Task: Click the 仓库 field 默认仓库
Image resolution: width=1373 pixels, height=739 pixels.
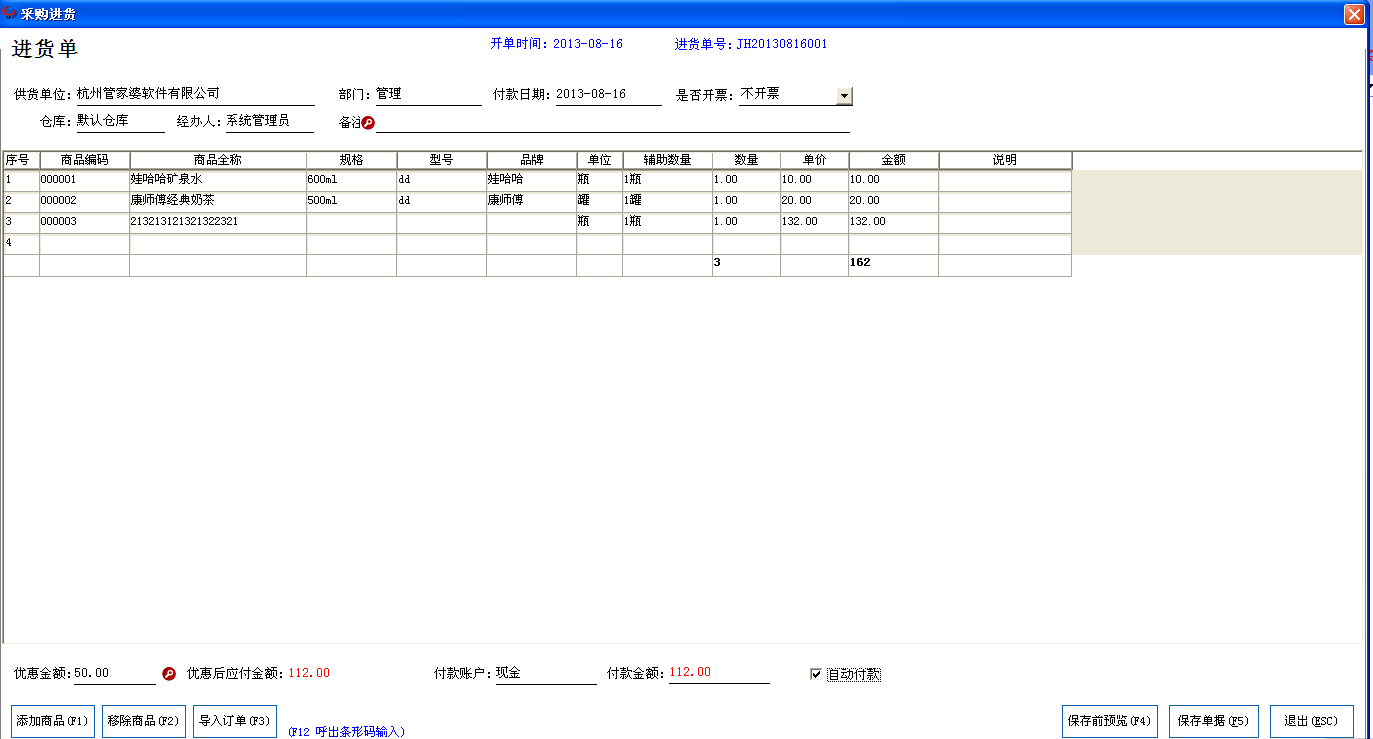Action: pos(120,121)
